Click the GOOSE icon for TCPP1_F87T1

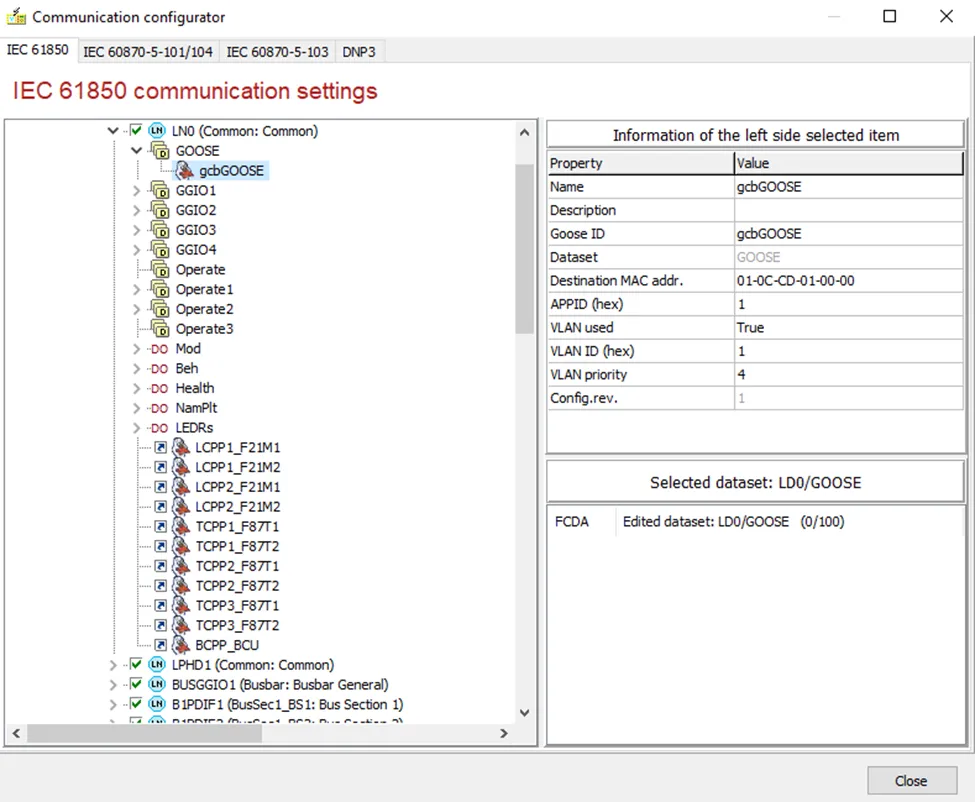click(x=181, y=527)
